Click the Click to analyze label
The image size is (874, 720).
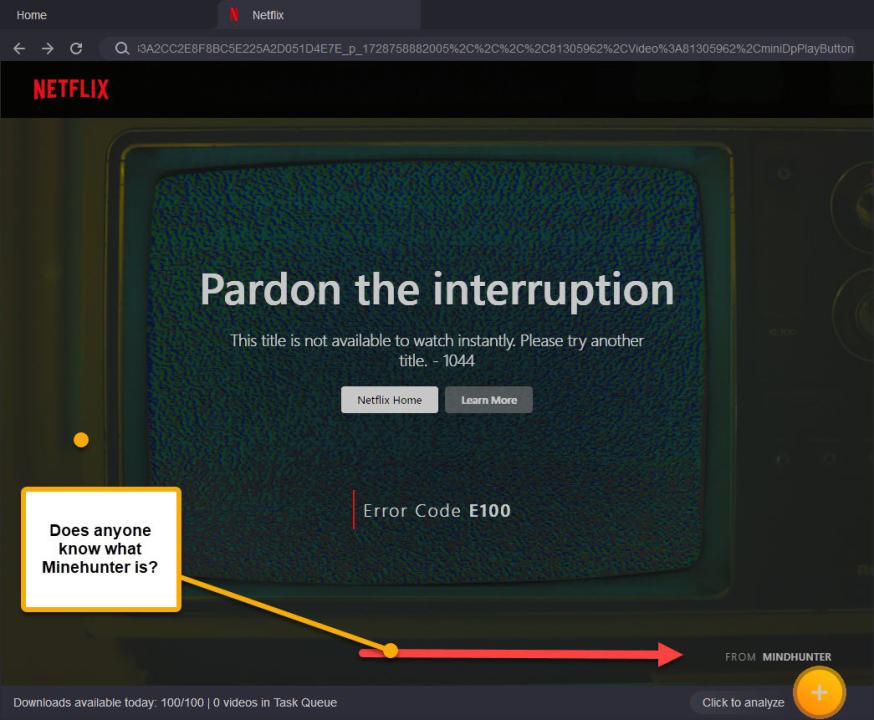pyautogui.click(x=743, y=703)
